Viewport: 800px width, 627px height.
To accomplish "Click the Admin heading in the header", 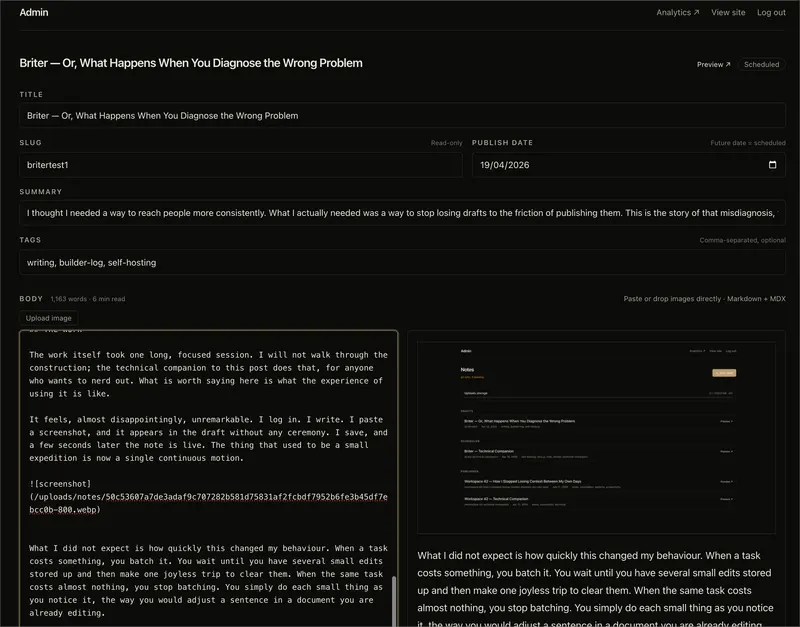I will click(x=33, y=12).
